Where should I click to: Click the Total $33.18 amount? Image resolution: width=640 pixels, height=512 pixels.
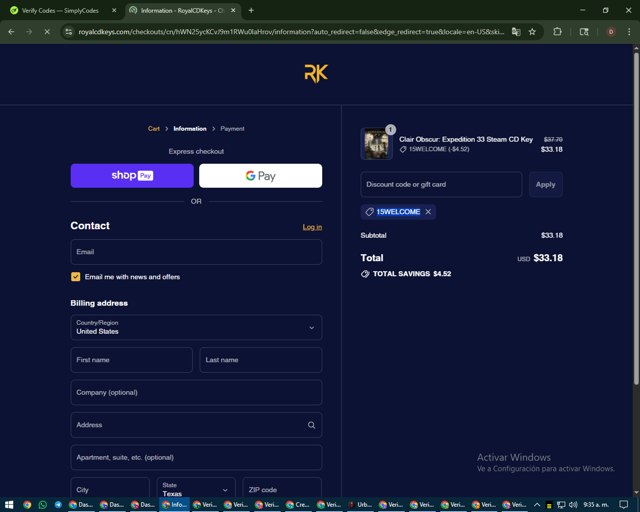548,258
